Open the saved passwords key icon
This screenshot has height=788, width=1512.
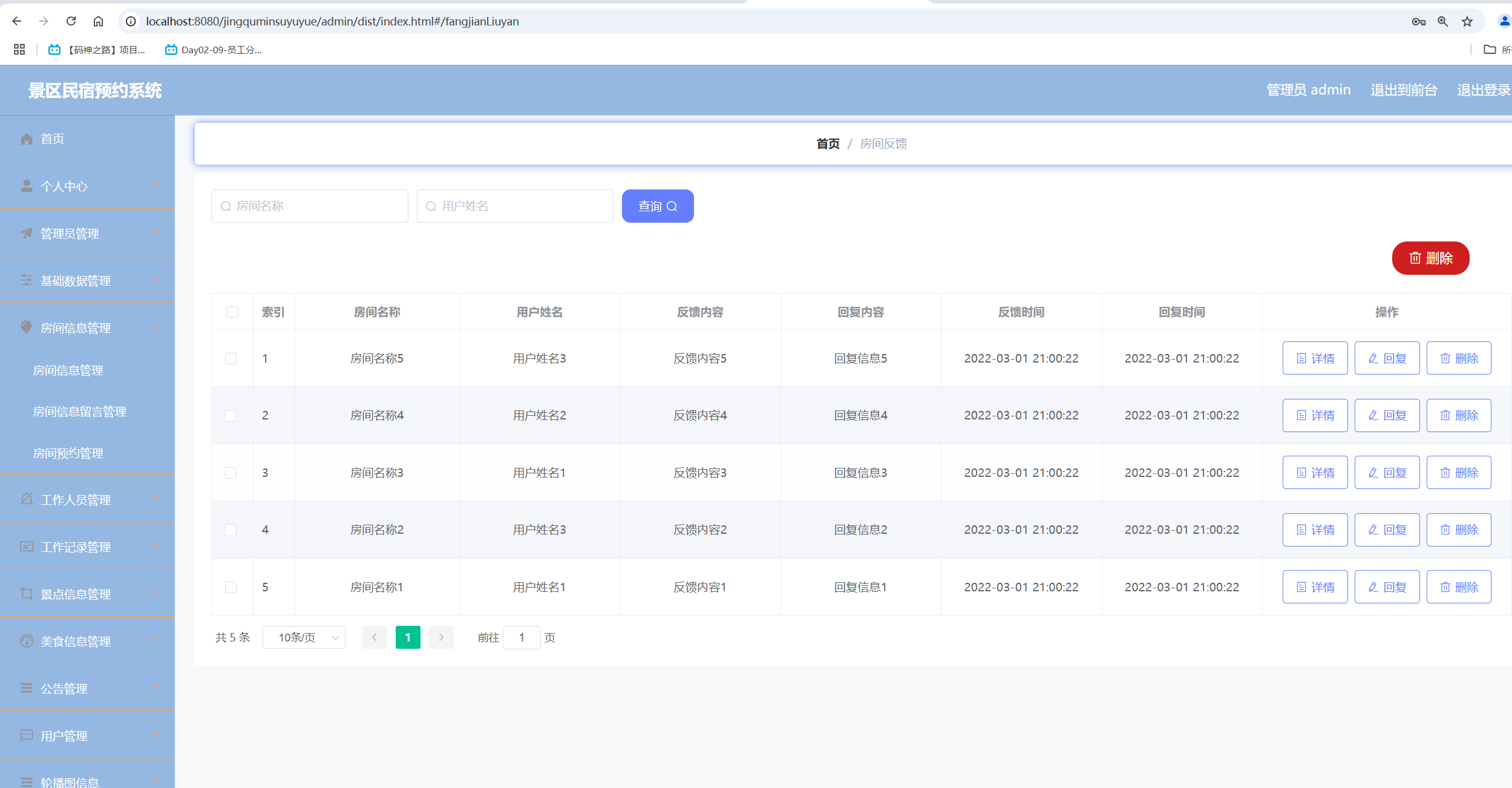[1418, 22]
